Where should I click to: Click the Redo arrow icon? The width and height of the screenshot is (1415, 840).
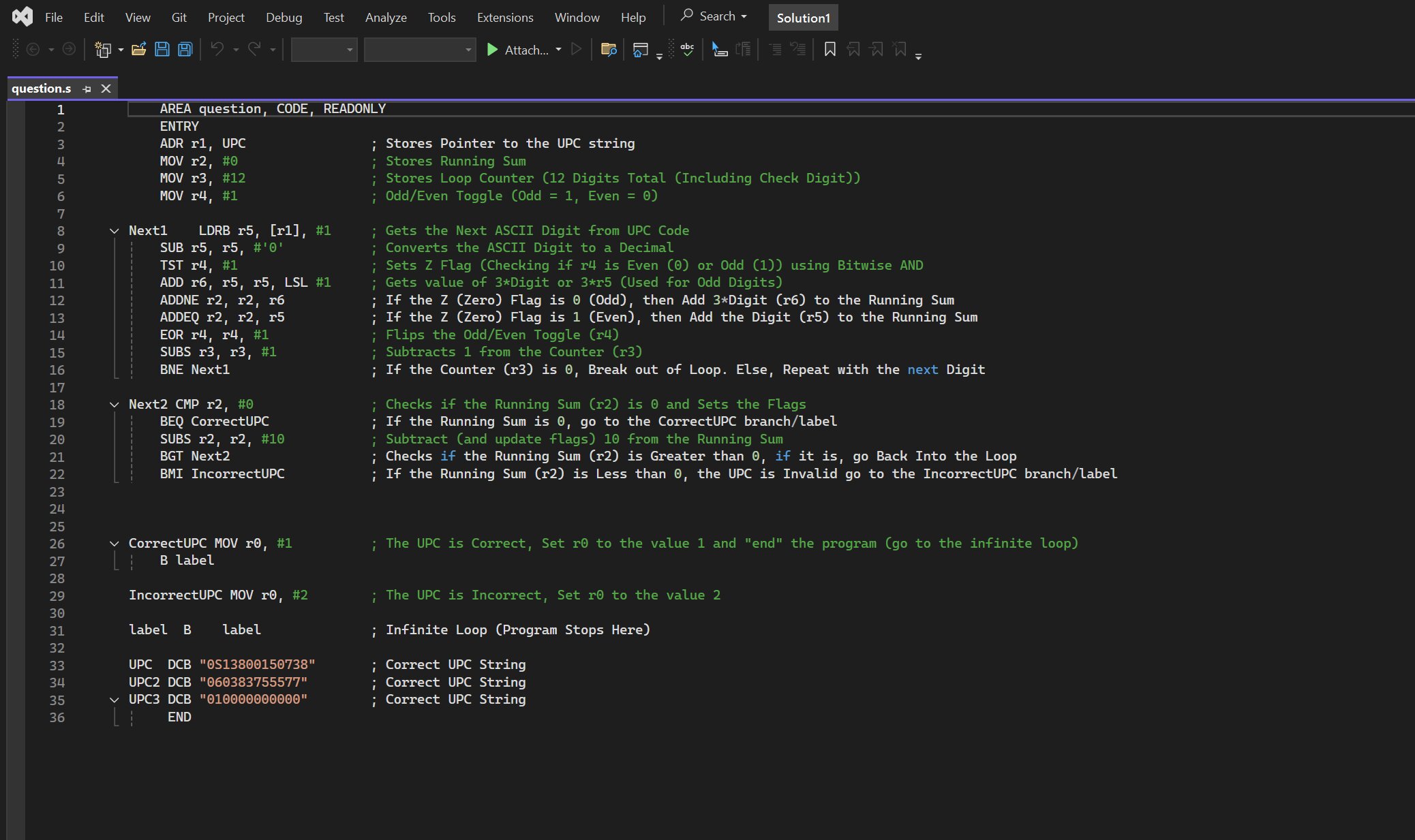pyautogui.click(x=254, y=49)
